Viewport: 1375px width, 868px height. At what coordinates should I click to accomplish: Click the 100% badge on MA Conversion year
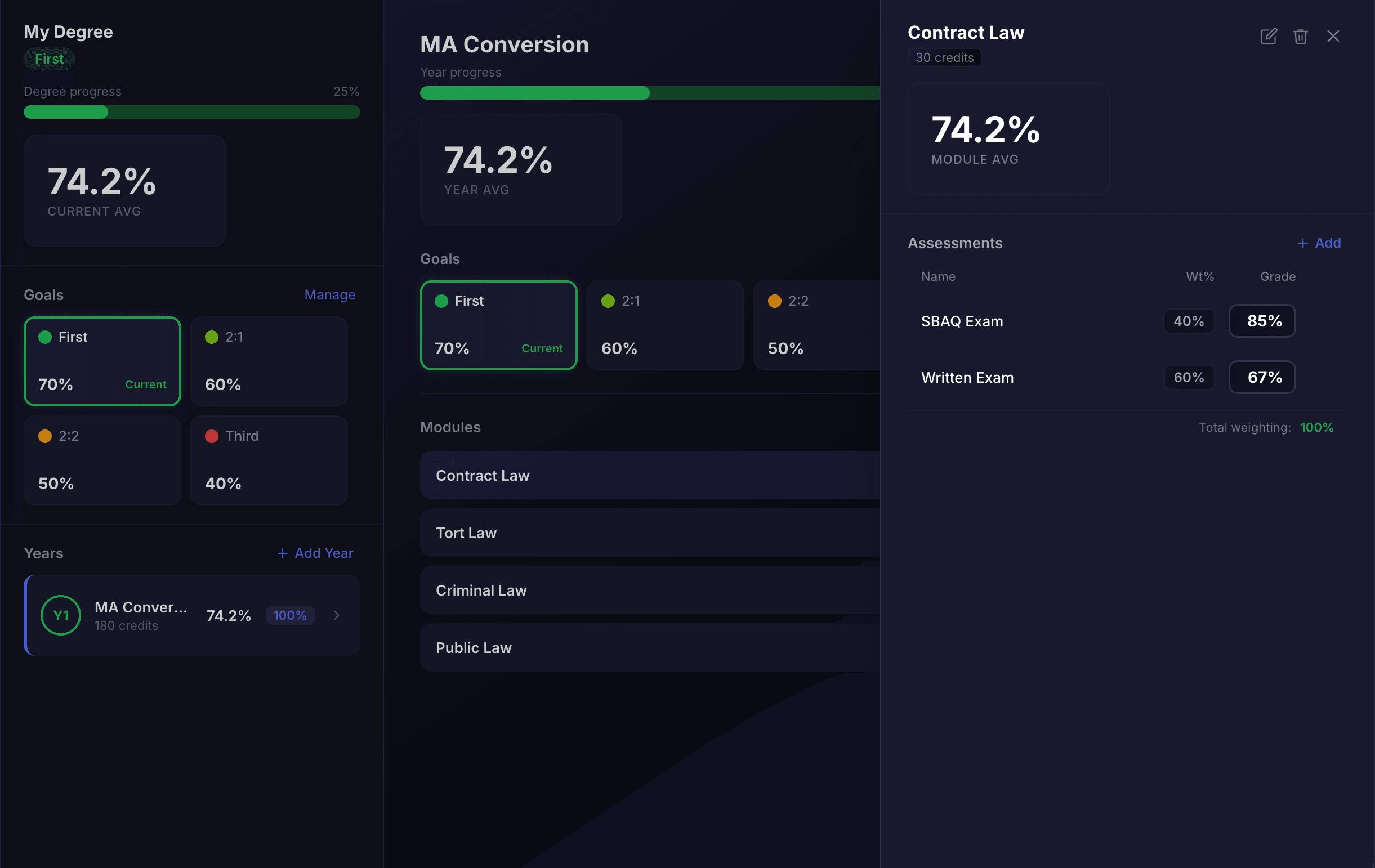click(290, 615)
